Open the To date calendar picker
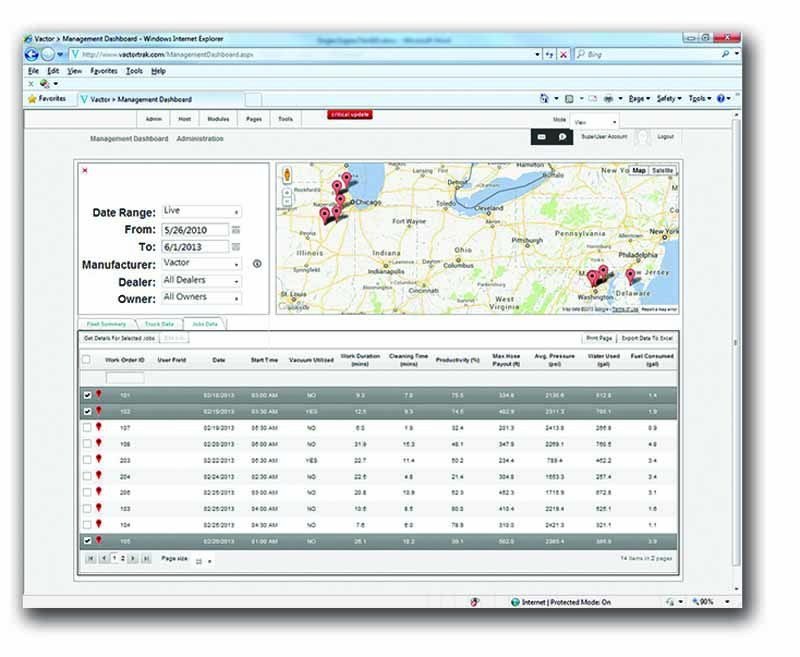 coord(236,247)
